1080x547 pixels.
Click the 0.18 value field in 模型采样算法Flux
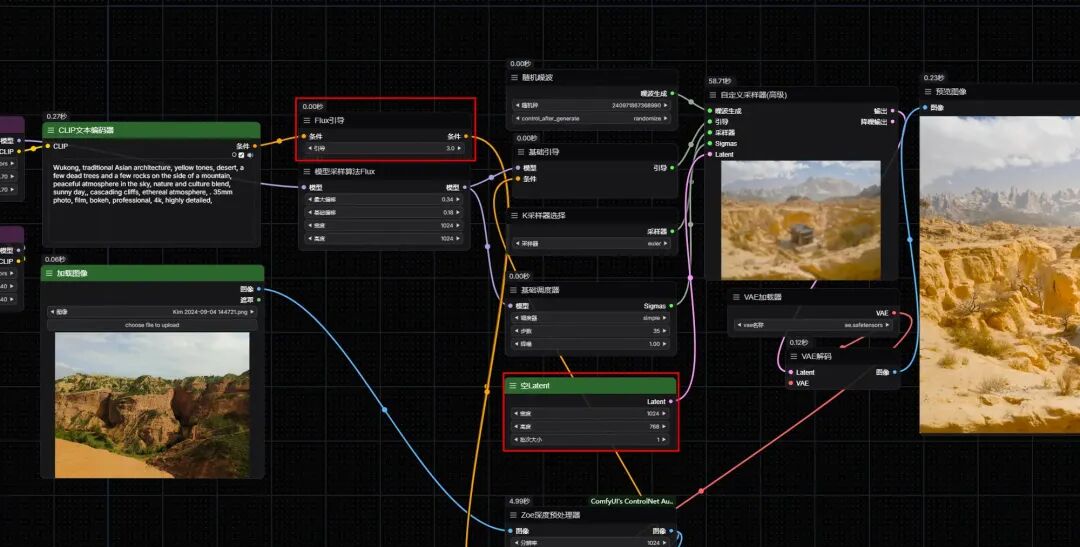384,212
